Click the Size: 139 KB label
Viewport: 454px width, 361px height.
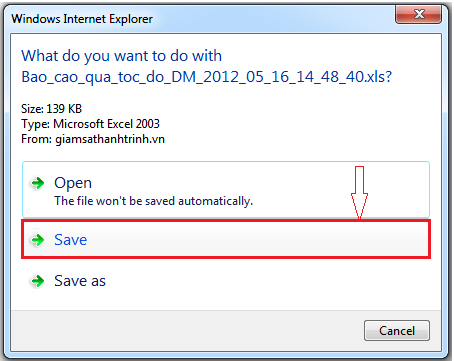coord(51,109)
